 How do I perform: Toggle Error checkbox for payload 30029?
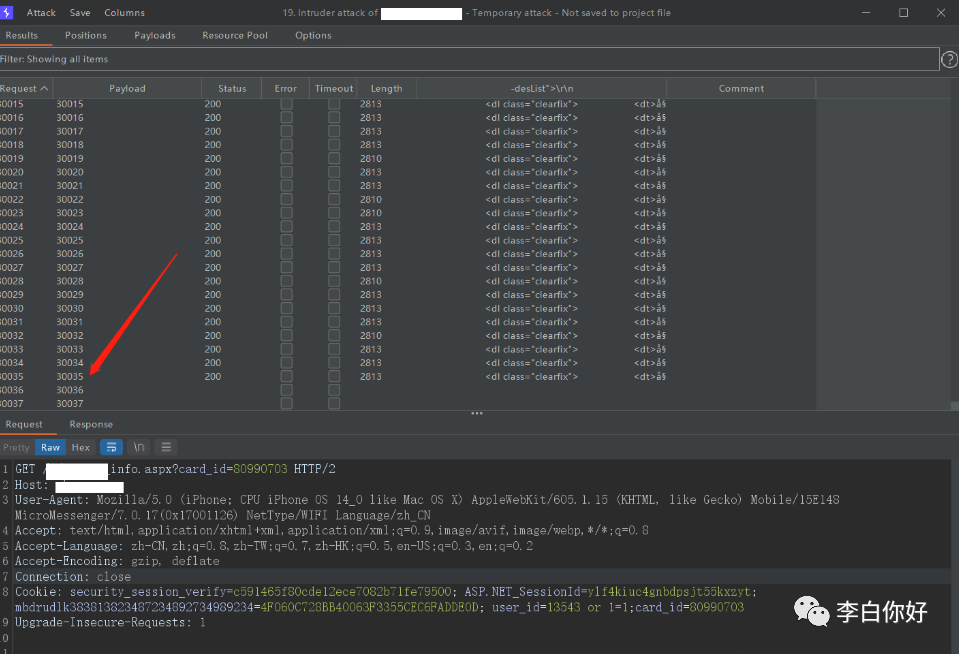coord(286,295)
